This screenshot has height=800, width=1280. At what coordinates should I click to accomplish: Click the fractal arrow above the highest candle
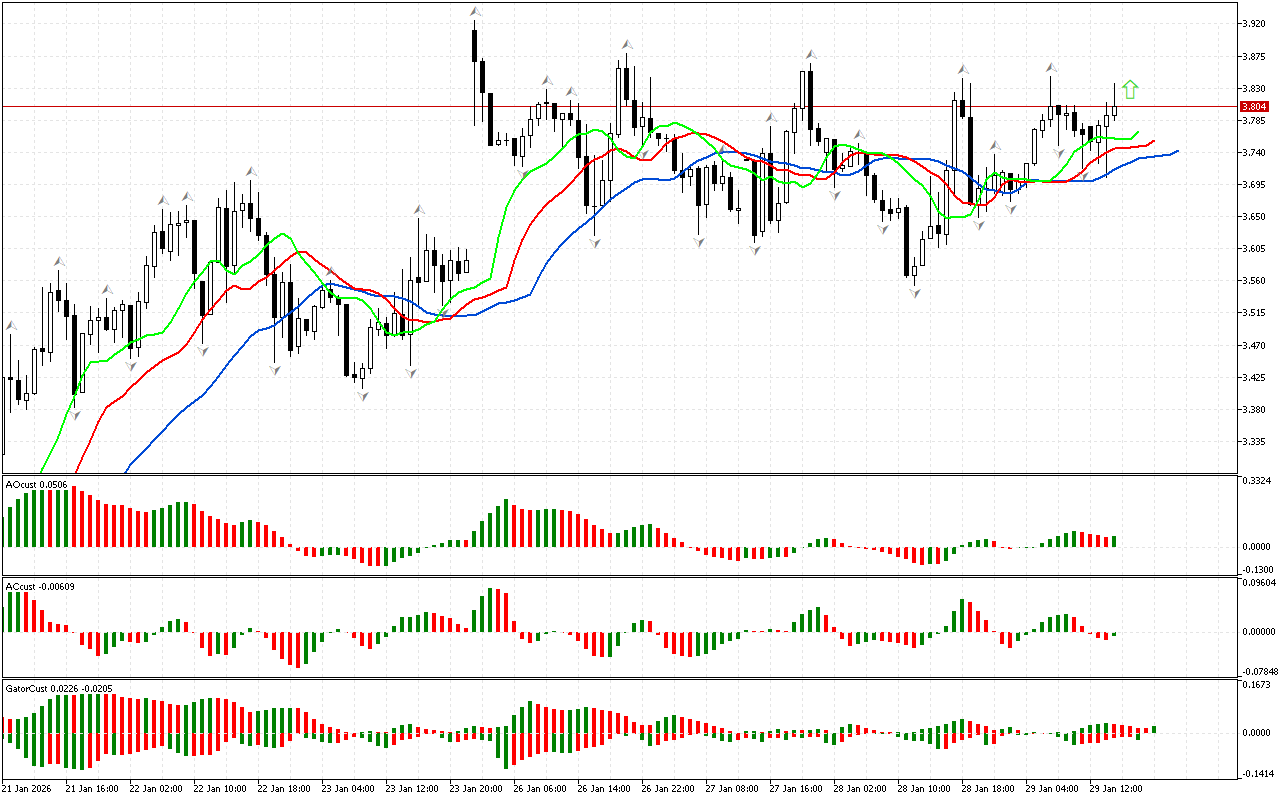point(476,13)
